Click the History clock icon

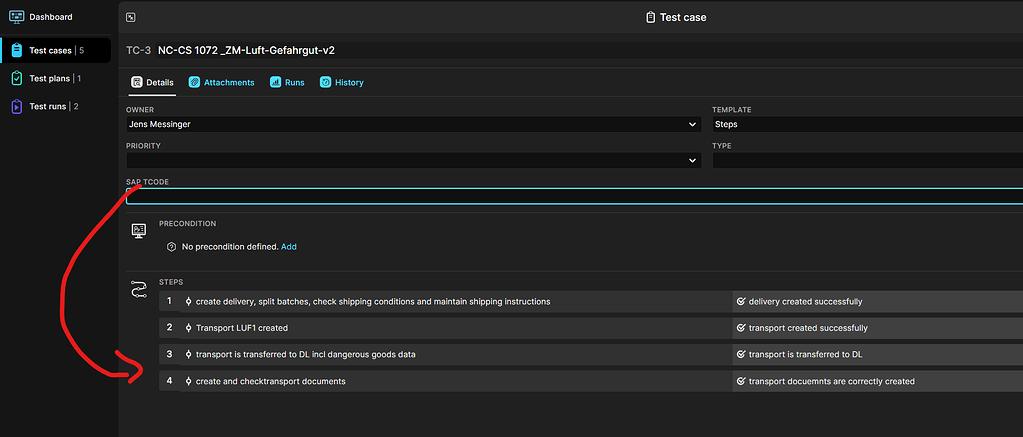[x=326, y=82]
